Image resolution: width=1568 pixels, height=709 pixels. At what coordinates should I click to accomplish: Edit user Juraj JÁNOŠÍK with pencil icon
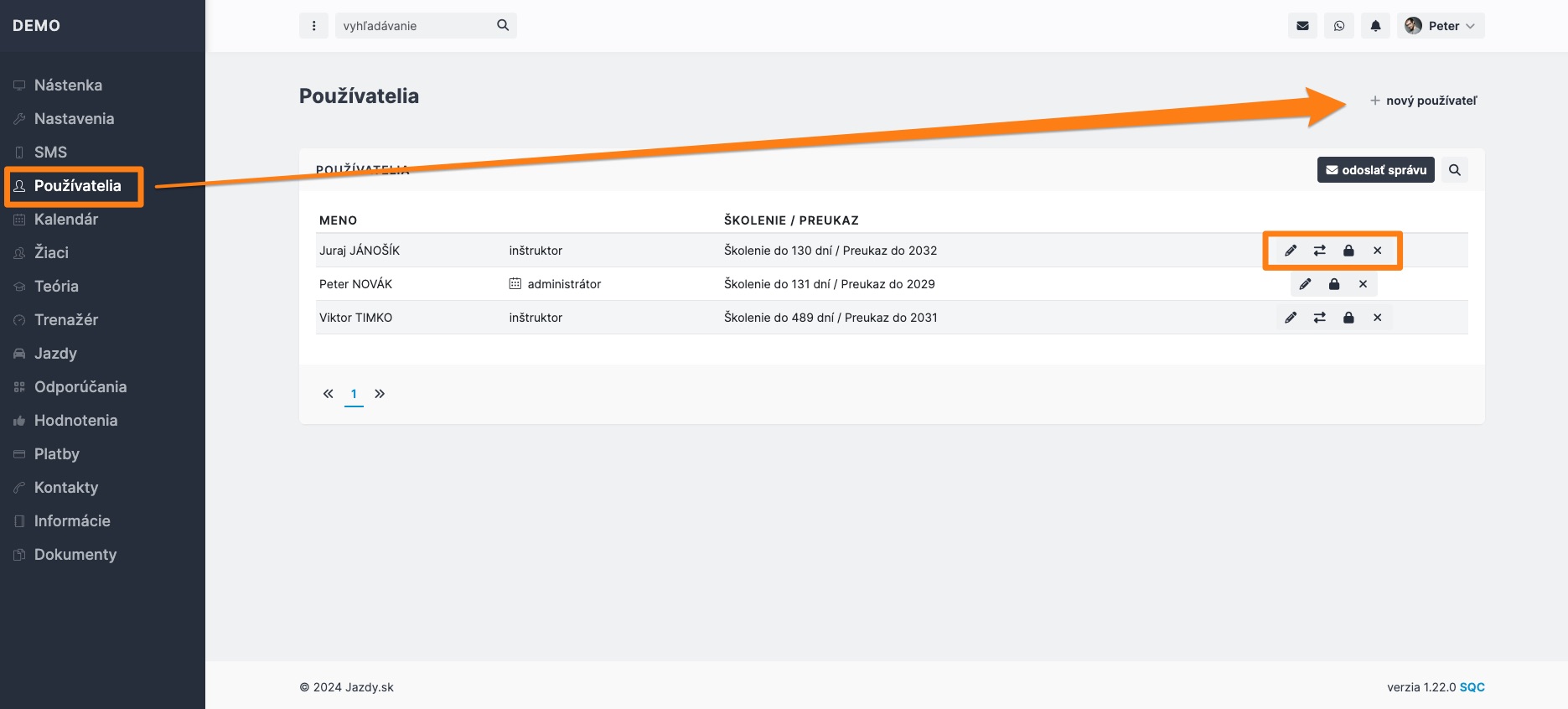(1291, 251)
